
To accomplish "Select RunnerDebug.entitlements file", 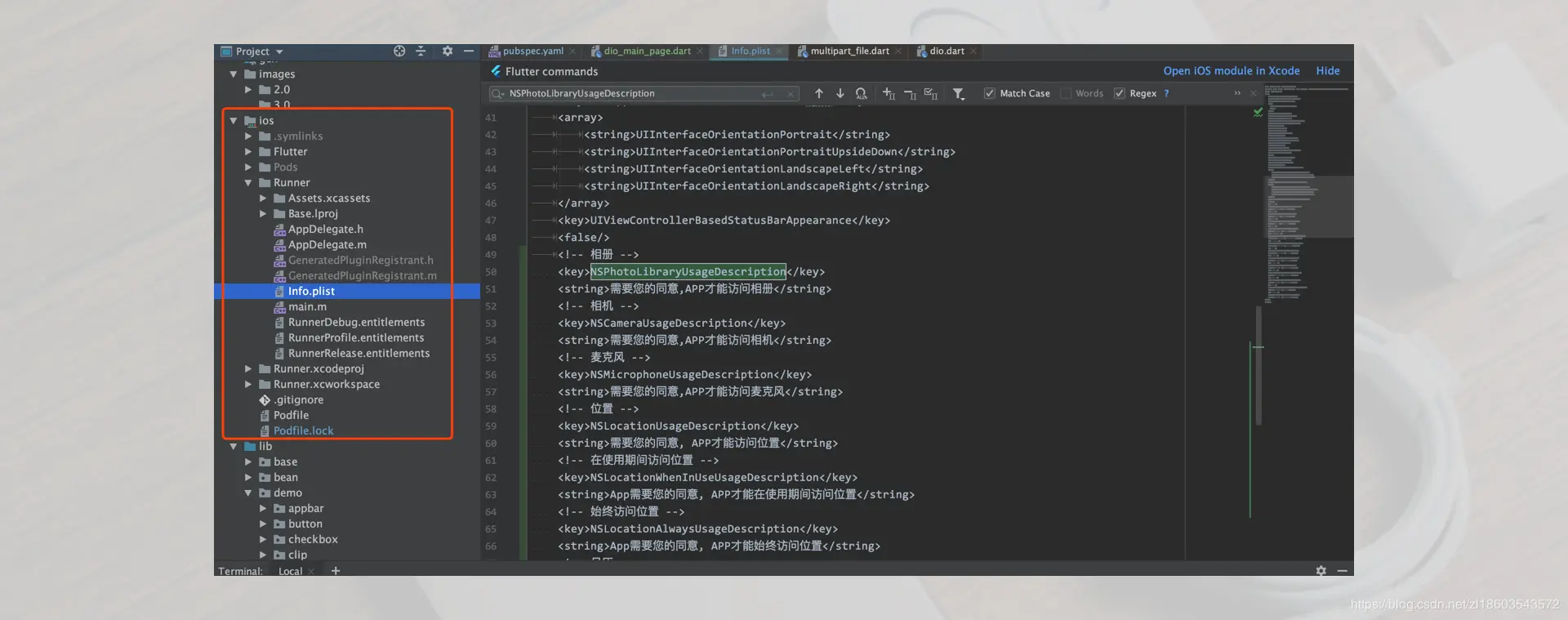I will click(x=356, y=323).
